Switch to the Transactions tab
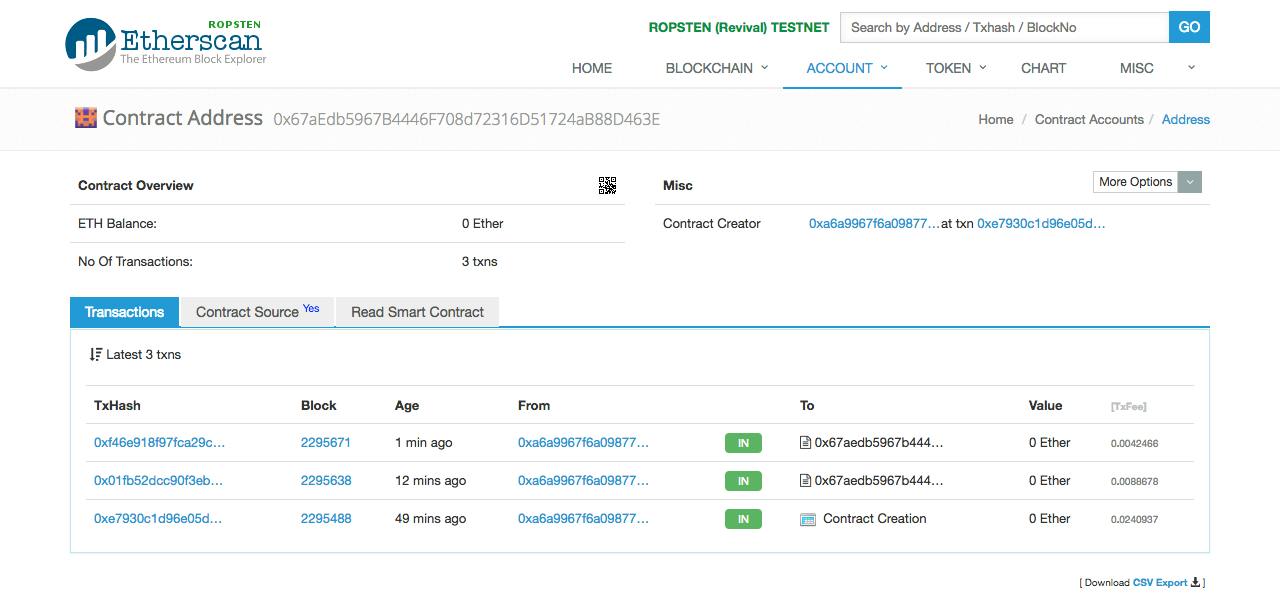The image size is (1280, 606). [x=124, y=312]
